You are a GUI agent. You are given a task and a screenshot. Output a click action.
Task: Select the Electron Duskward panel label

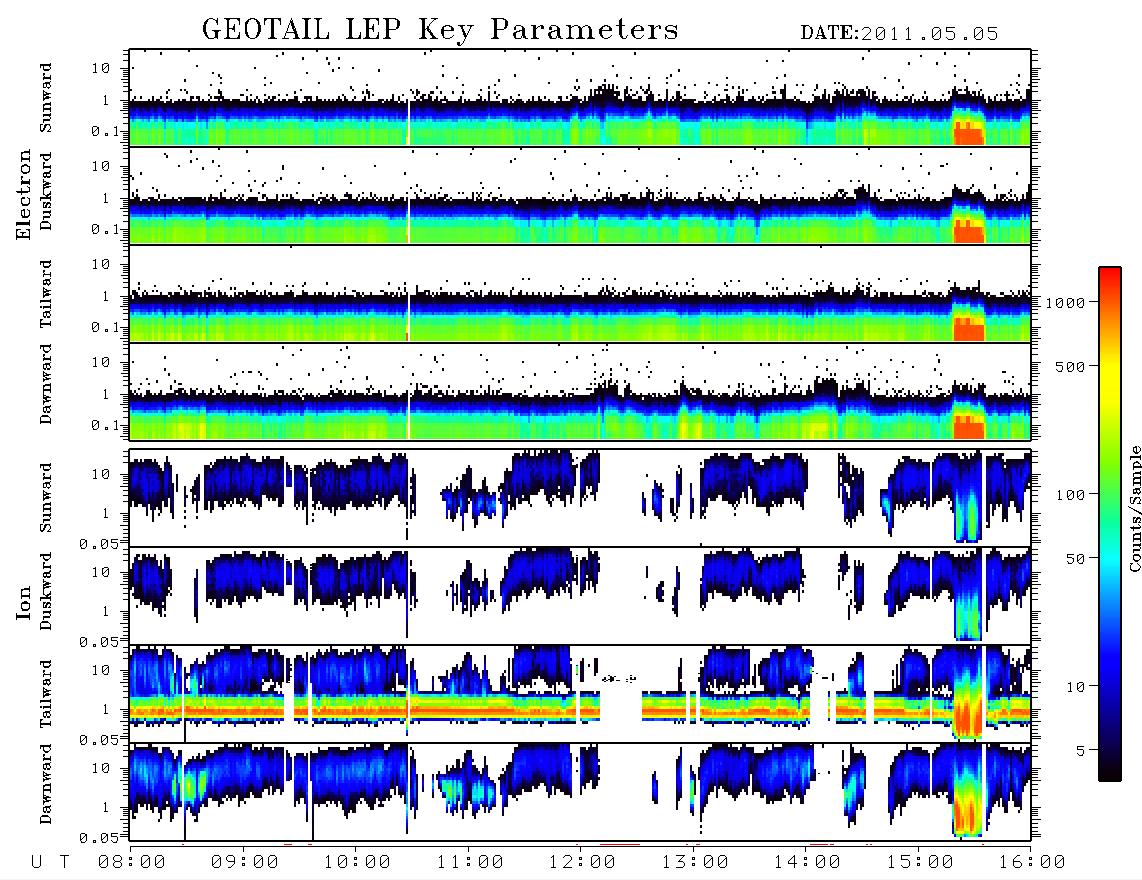(46, 191)
